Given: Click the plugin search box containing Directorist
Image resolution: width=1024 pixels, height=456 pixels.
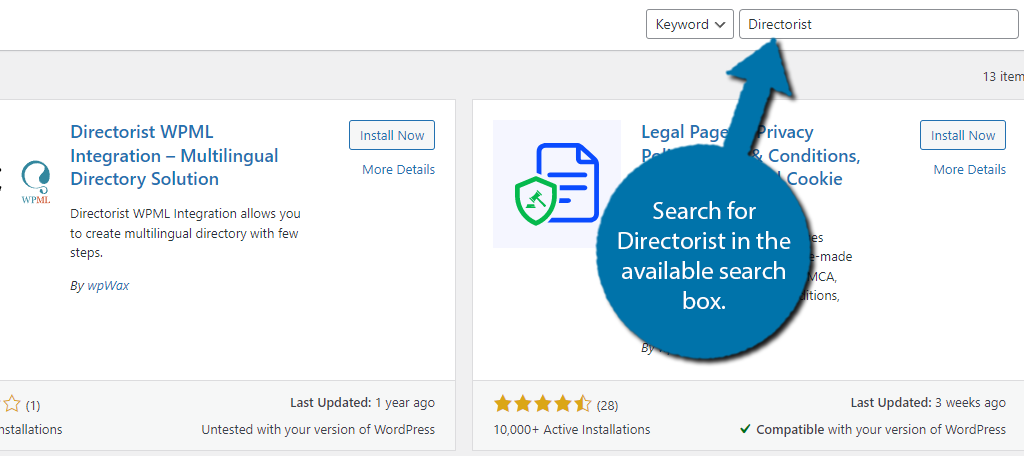Looking at the screenshot, I should [x=878, y=24].
